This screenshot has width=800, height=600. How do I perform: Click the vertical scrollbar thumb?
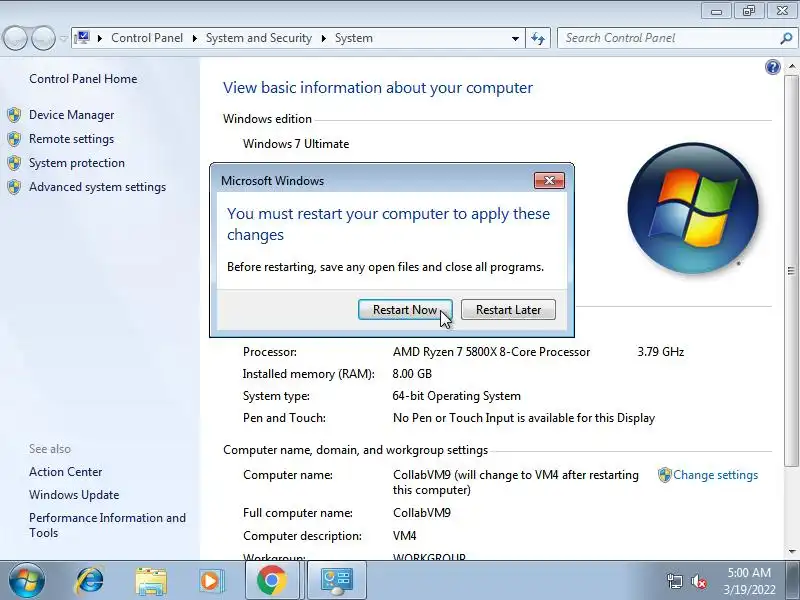click(791, 271)
